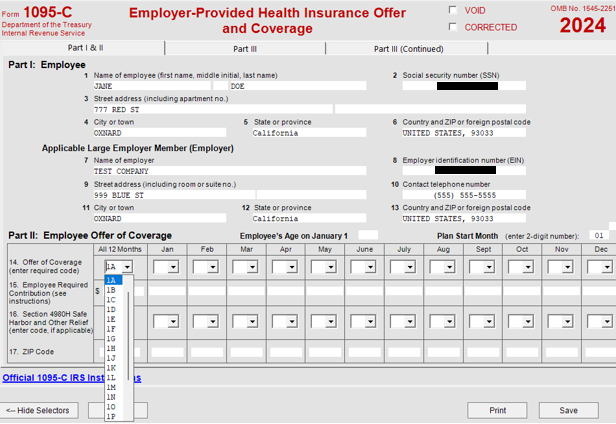Open Oct Section 4980H Safe Harbor dropdown

pos(528,321)
